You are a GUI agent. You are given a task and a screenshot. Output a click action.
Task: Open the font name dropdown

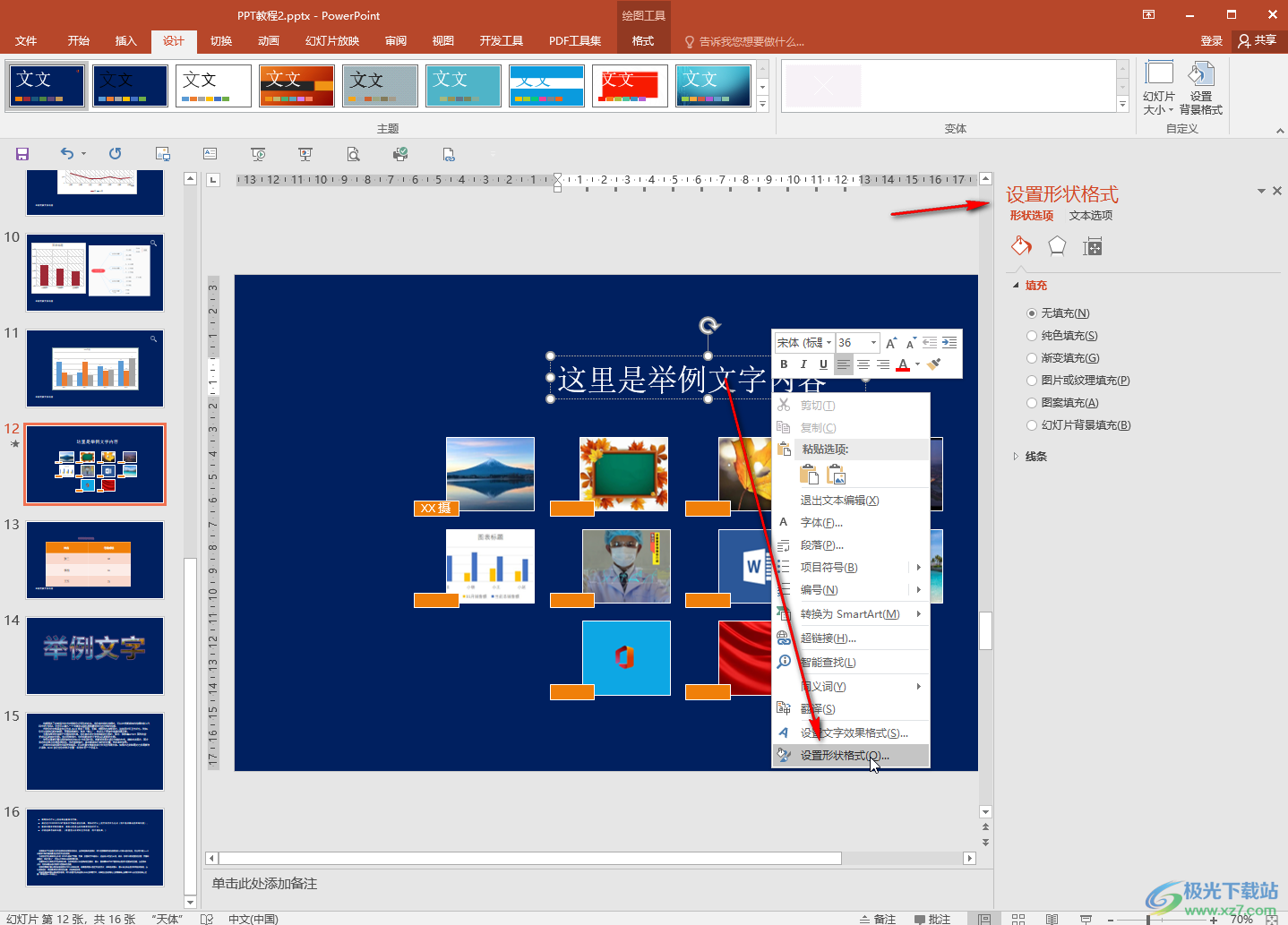coord(829,343)
